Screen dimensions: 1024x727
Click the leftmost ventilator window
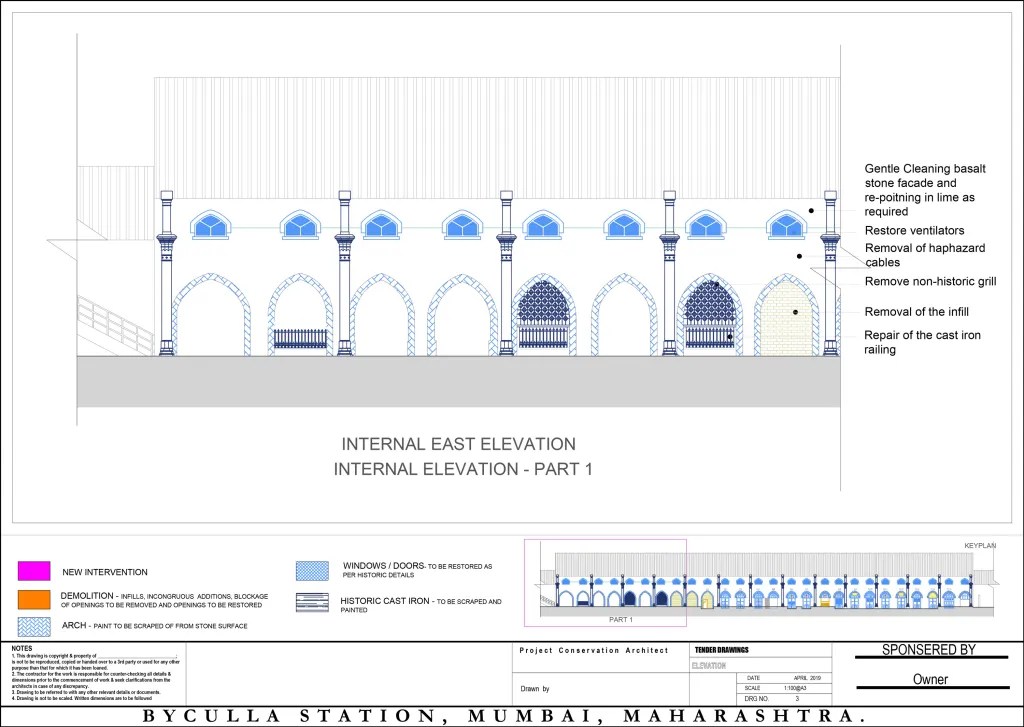click(208, 225)
